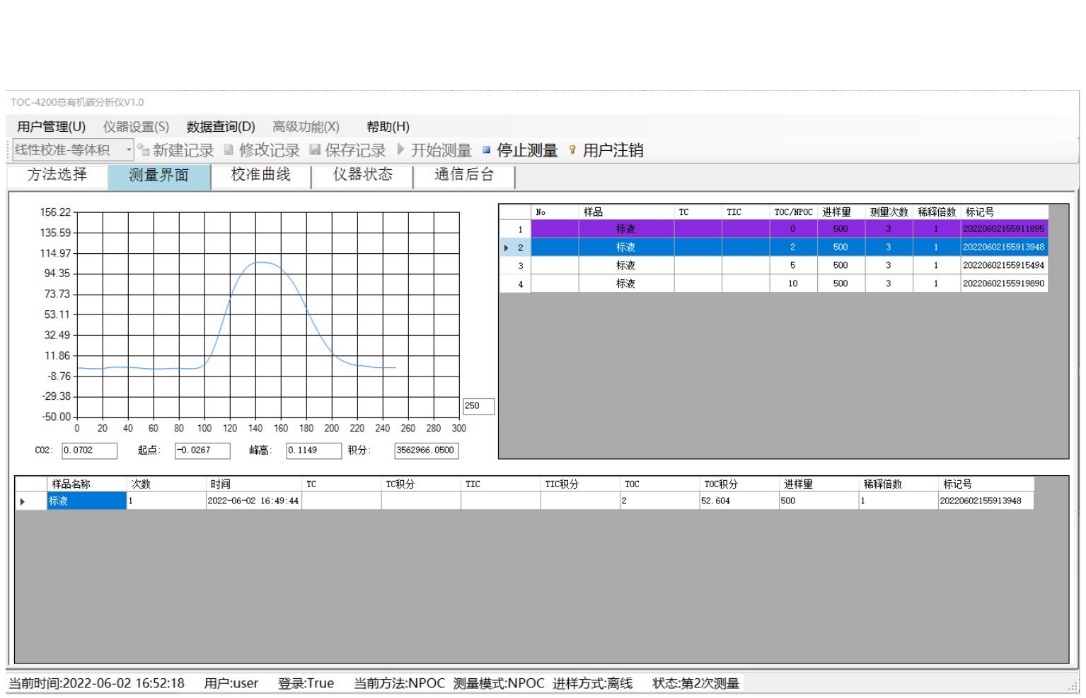Click the 稀释倍数 header in upper table
The image size is (1086, 698).
coord(936,212)
